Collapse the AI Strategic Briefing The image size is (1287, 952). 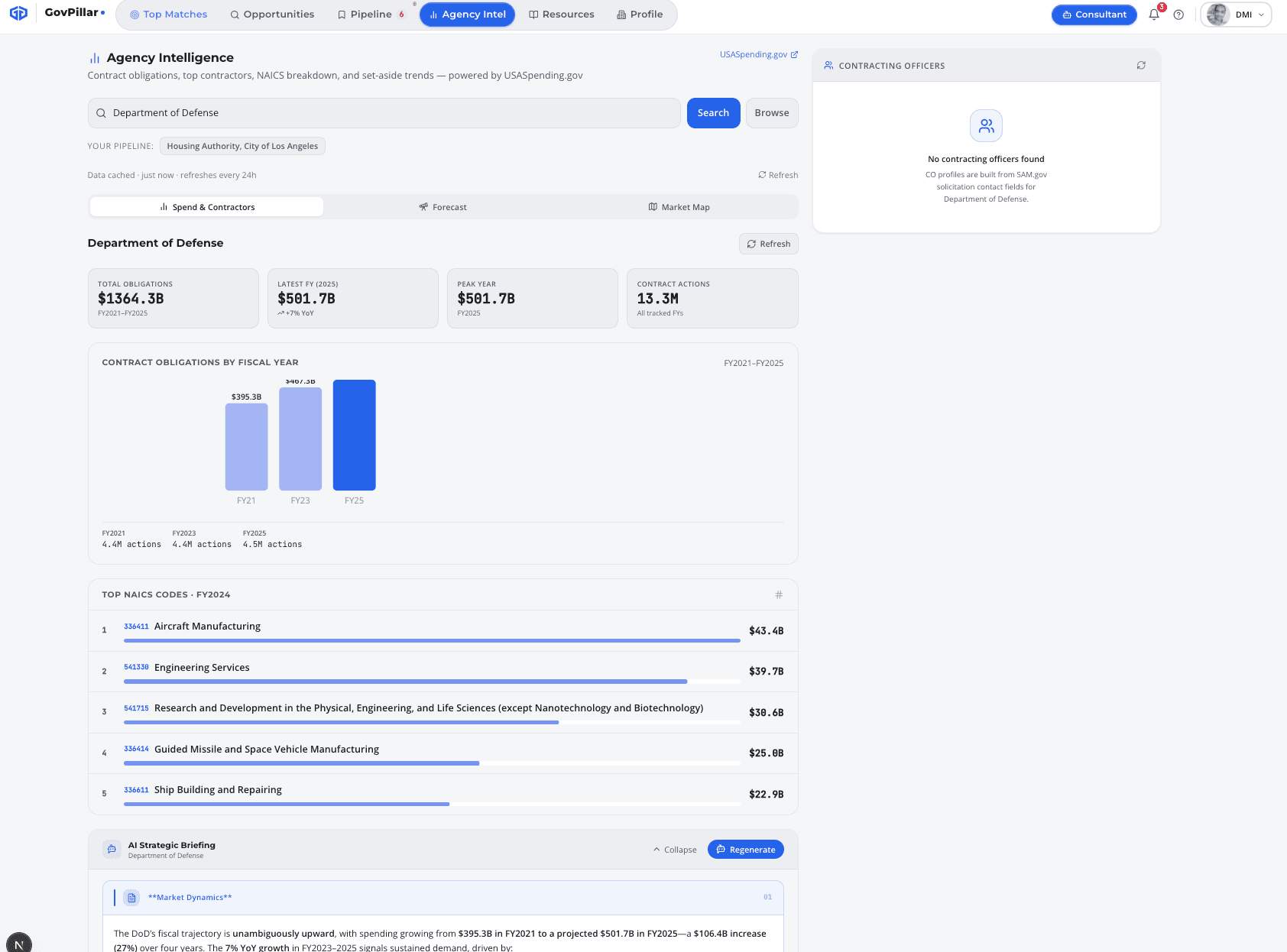675,850
